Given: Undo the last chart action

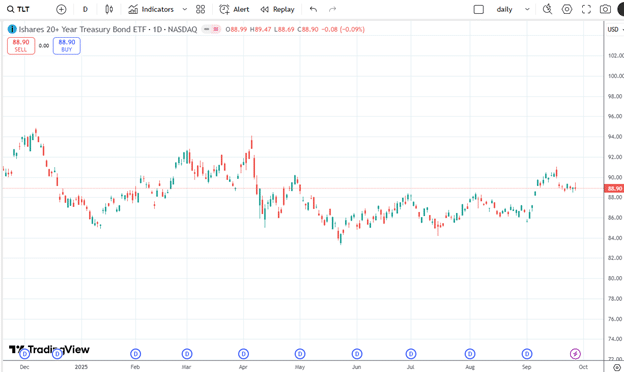Looking at the screenshot, I should pyautogui.click(x=314, y=9).
